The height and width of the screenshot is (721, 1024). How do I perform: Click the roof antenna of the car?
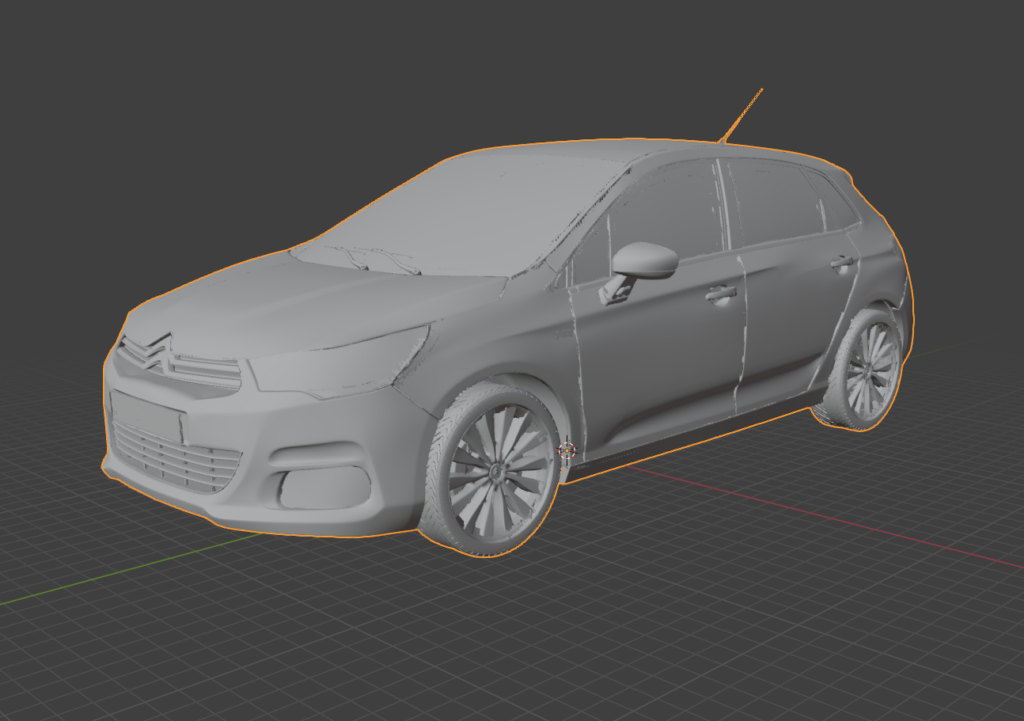pyautogui.click(x=741, y=116)
